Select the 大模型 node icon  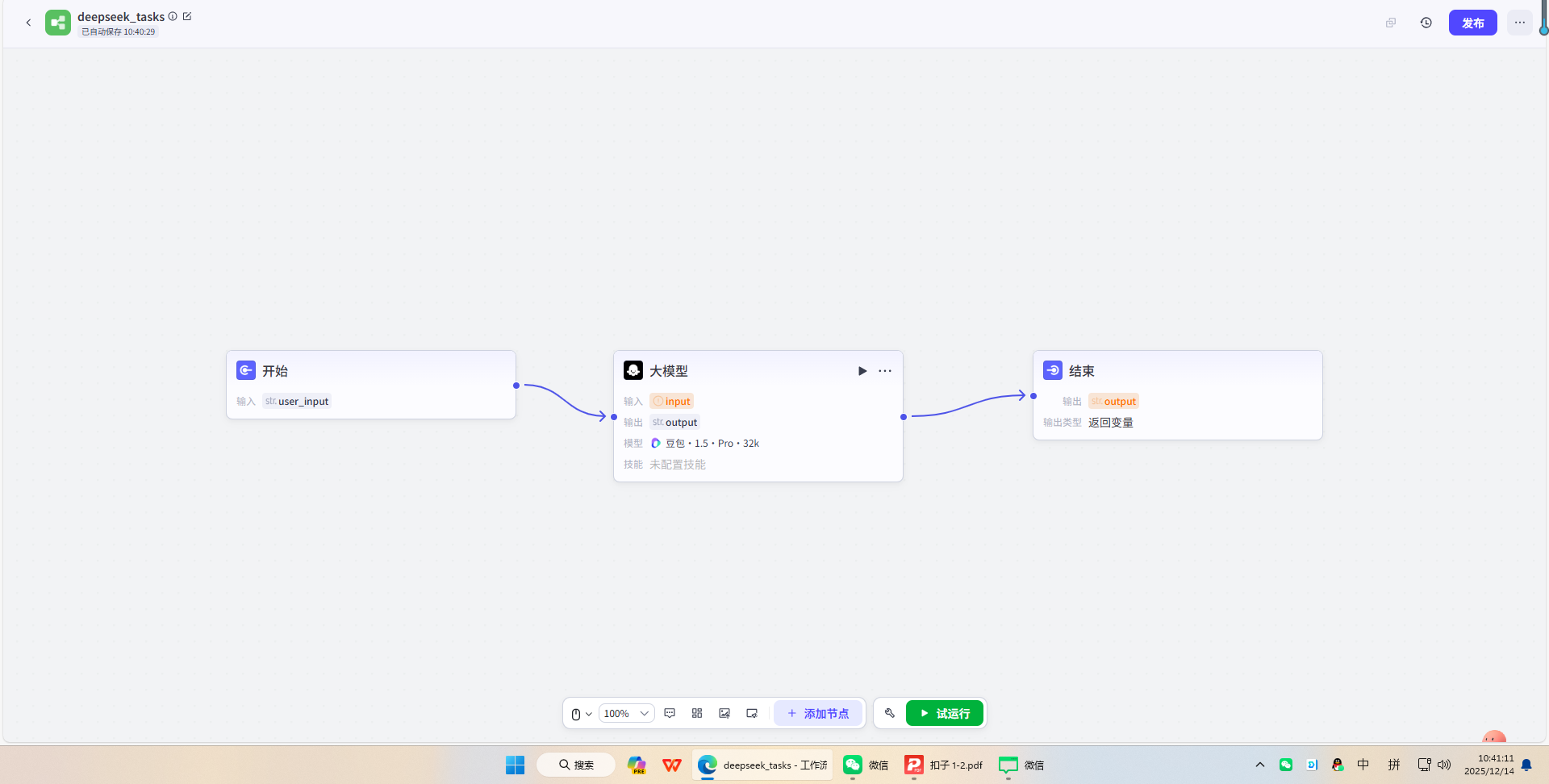tap(633, 370)
